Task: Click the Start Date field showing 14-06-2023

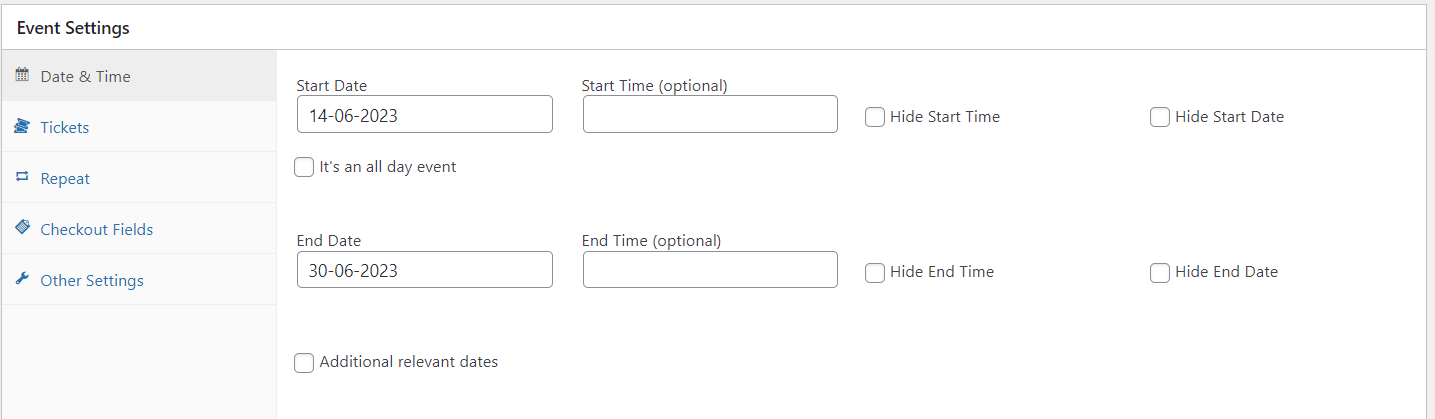Action: [424, 114]
